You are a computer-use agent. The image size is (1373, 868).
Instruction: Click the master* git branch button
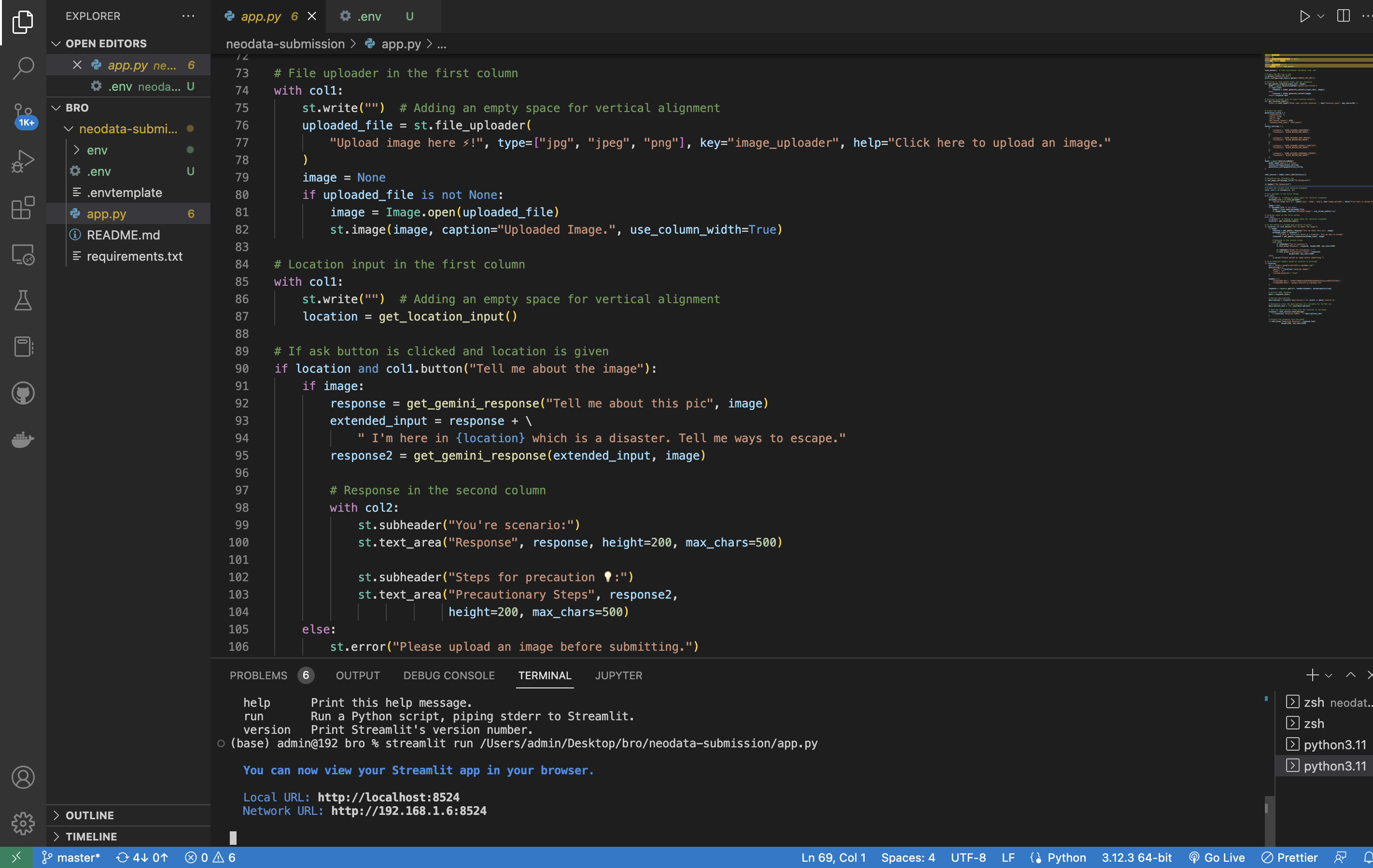[72, 857]
